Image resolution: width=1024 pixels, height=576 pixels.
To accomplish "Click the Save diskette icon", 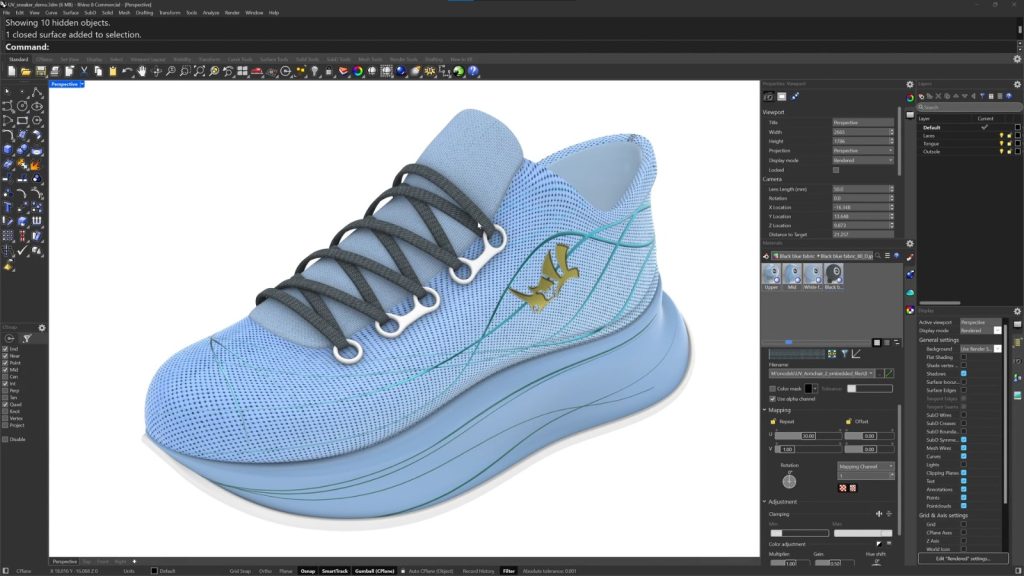I will [40, 71].
